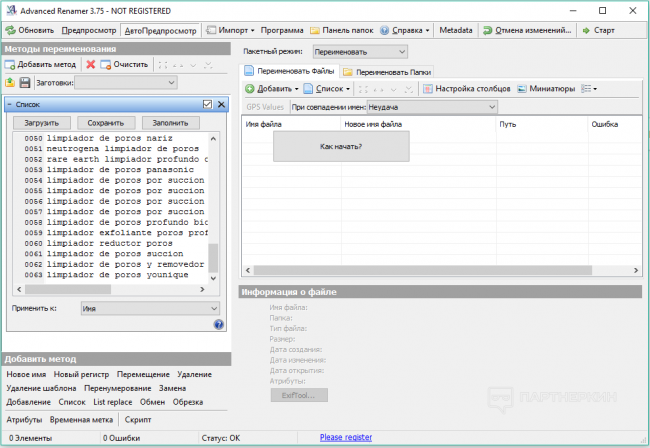The image size is (650, 448).
Task: Click the red X delete method icon
Action: (x=91, y=64)
